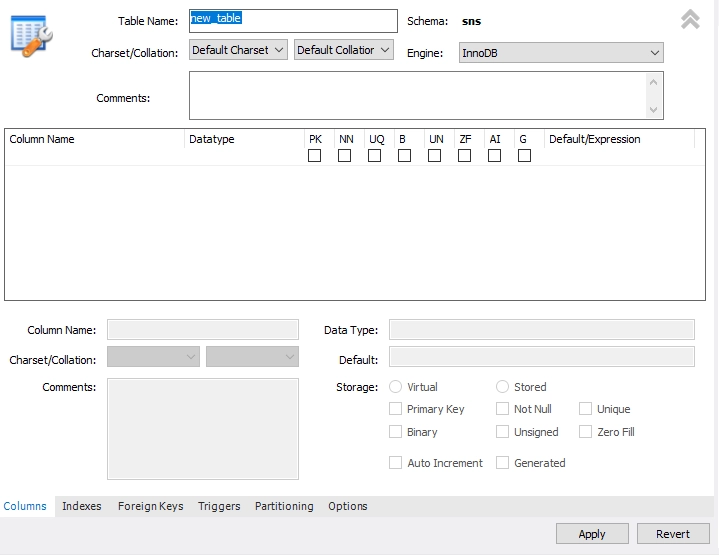Enable the Unique checkbox
The image size is (719, 555).
point(586,409)
